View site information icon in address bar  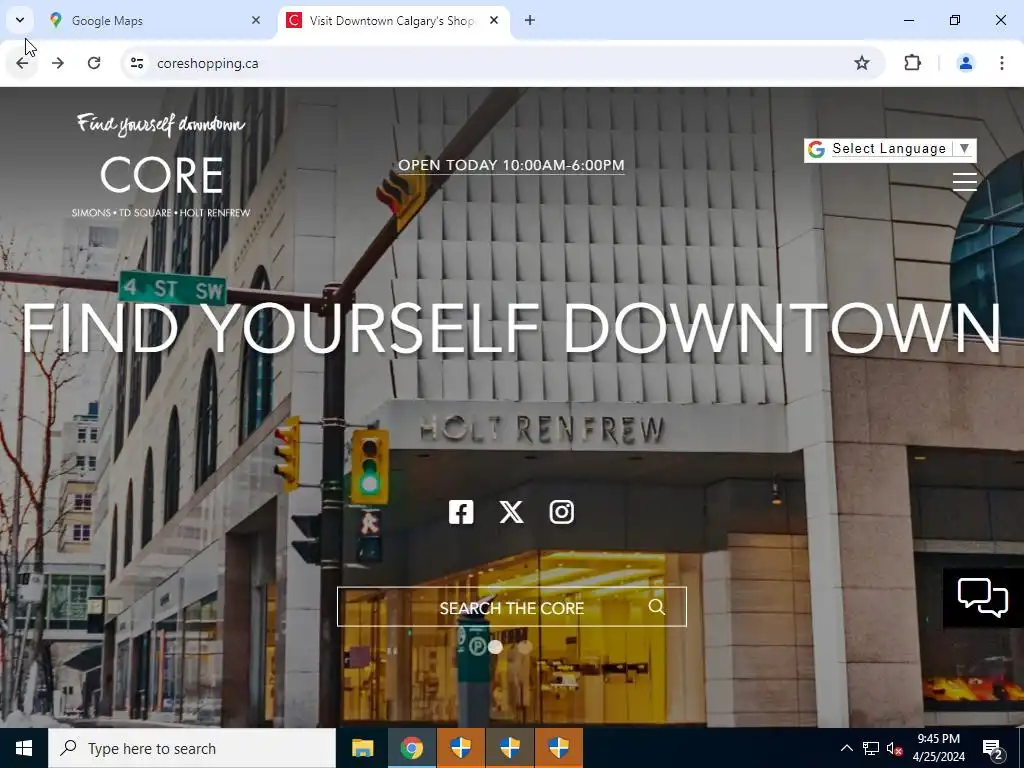(x=136, y=63)
